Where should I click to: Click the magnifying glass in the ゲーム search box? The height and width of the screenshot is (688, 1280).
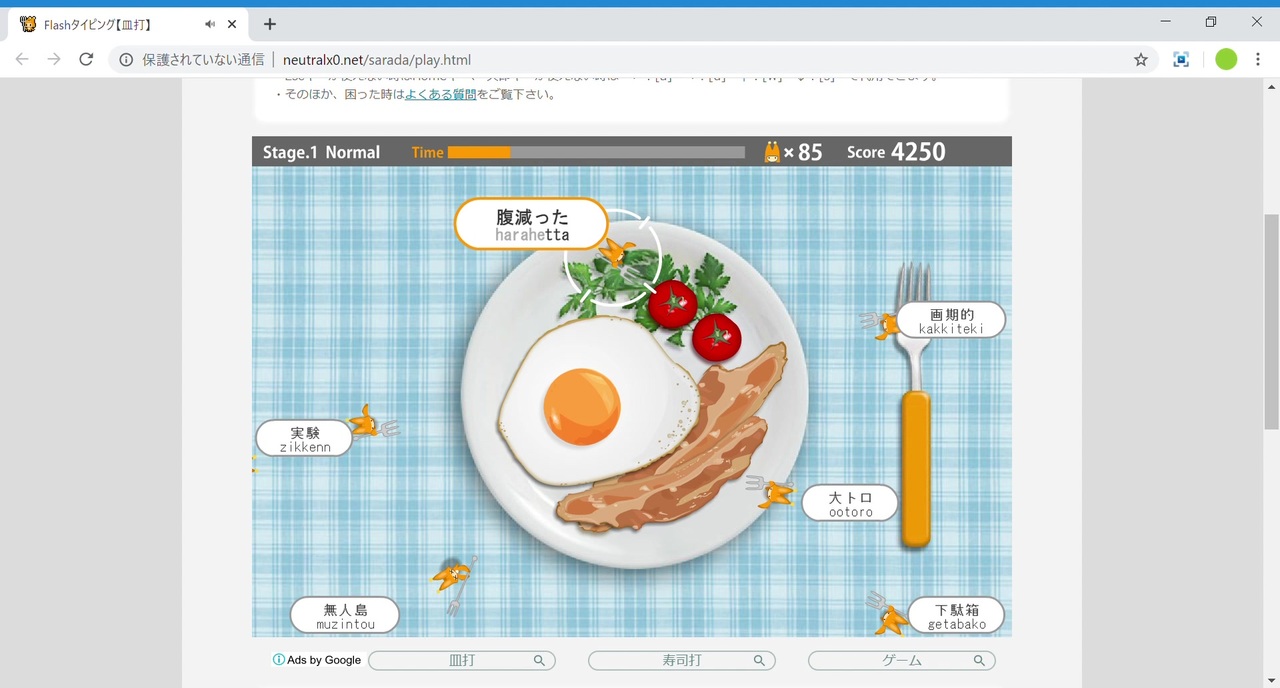click(979, 660)
